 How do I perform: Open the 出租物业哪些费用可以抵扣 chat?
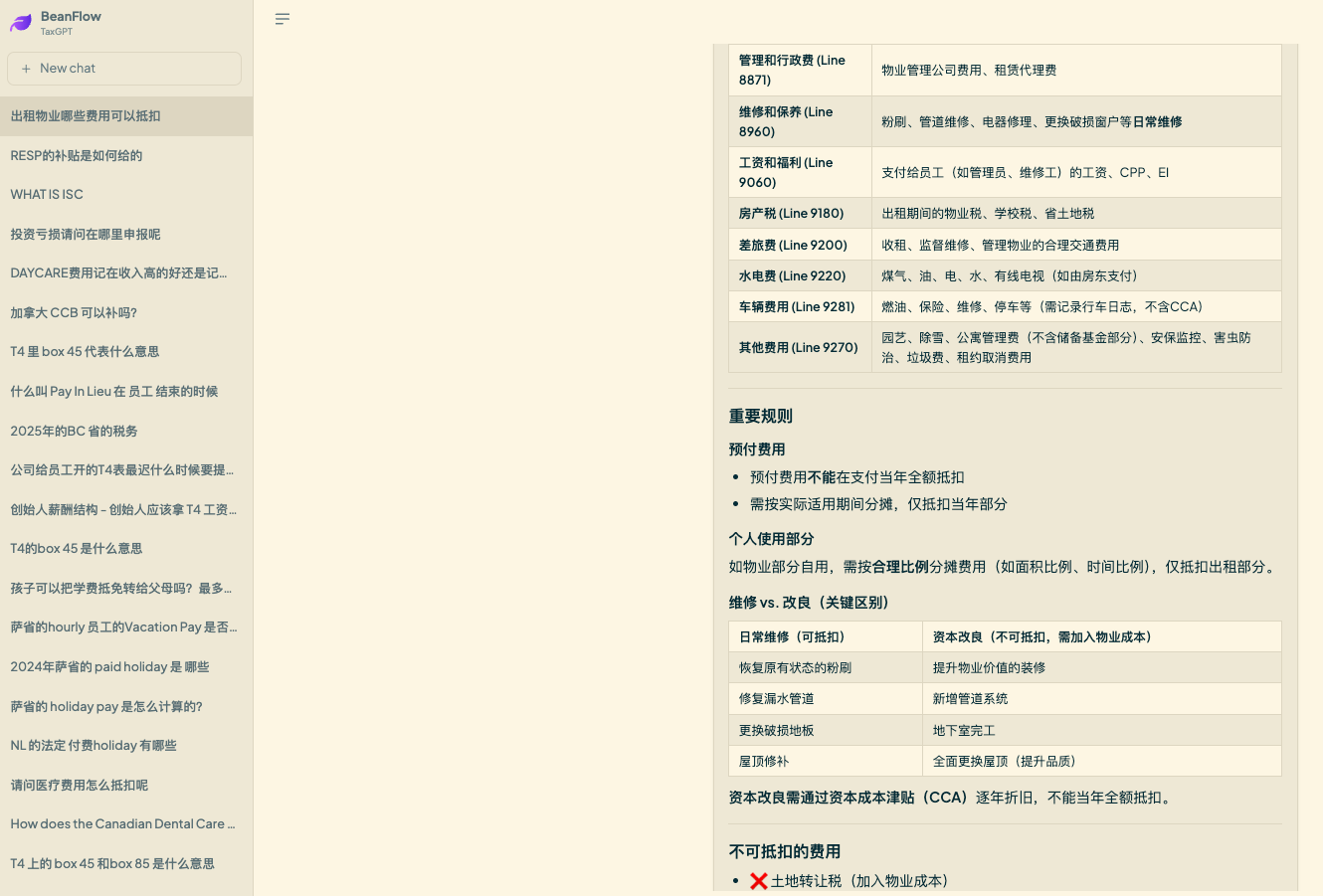(86, 116)
